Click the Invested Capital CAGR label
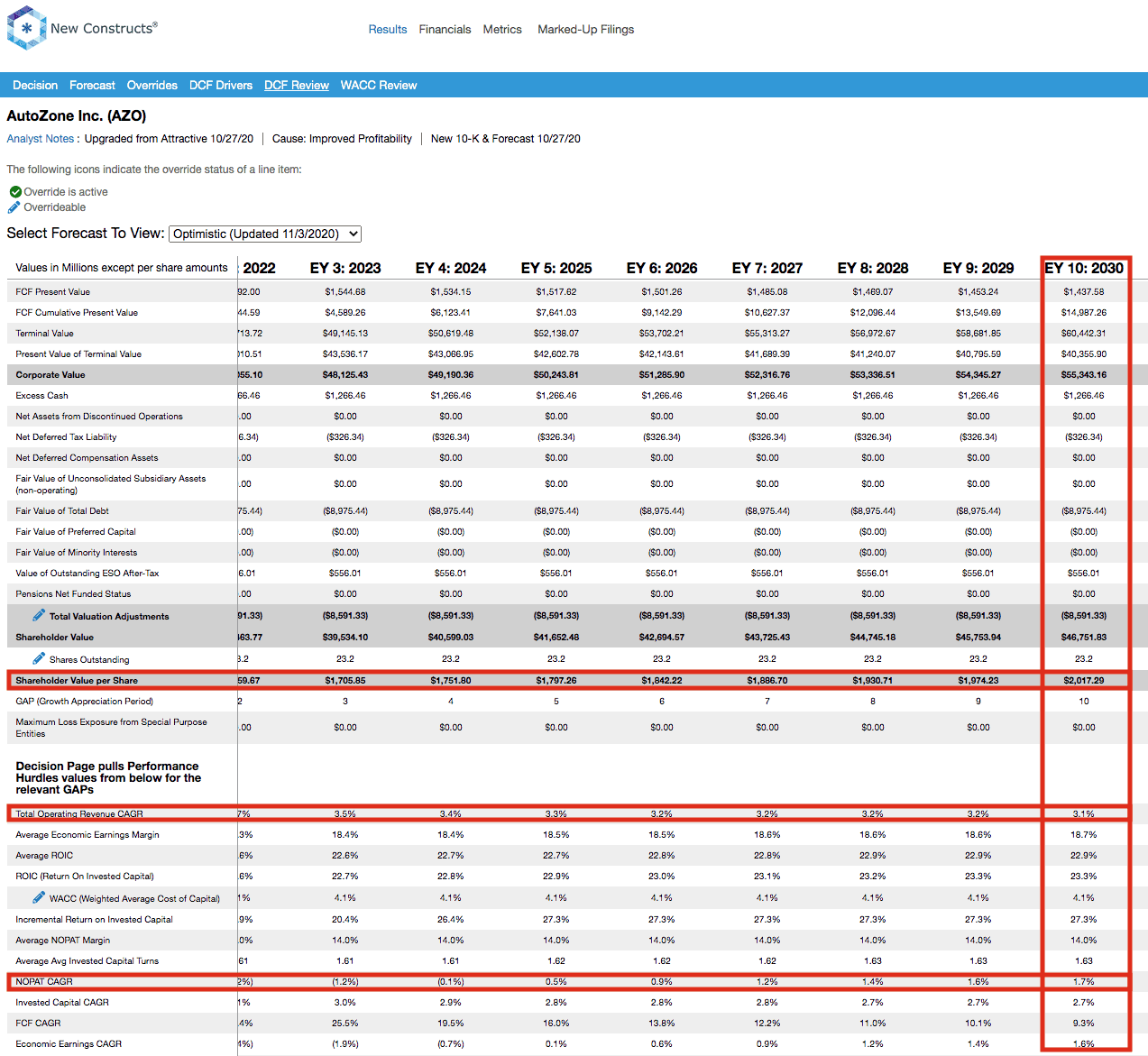The image size is (1148, 1056). tap(62, 1003)
